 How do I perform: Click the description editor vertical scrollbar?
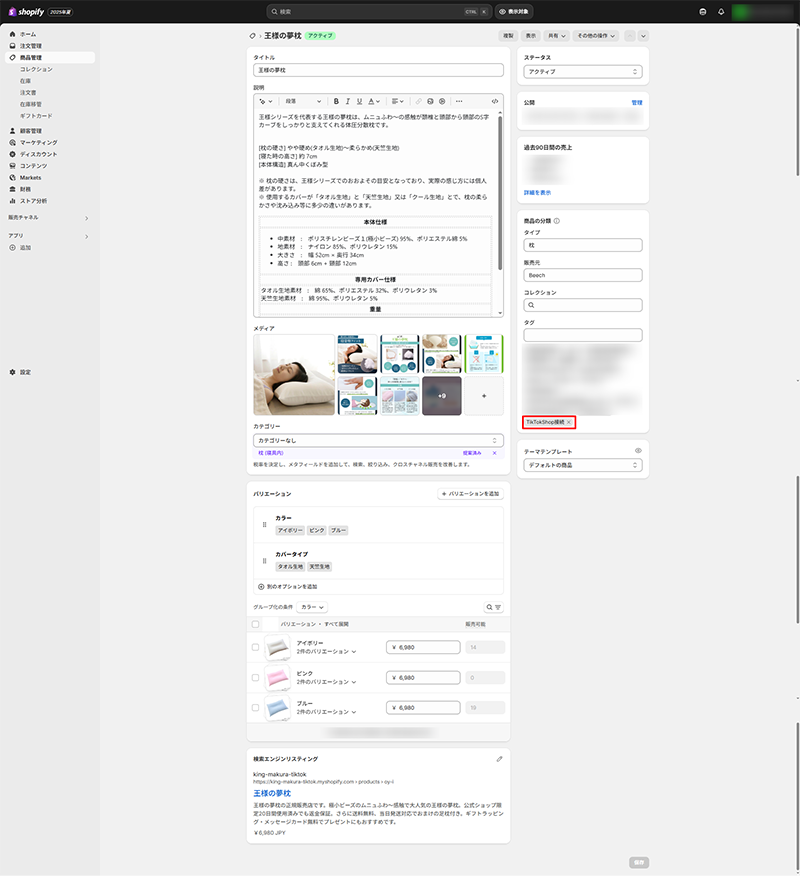[x=500, y=194]
